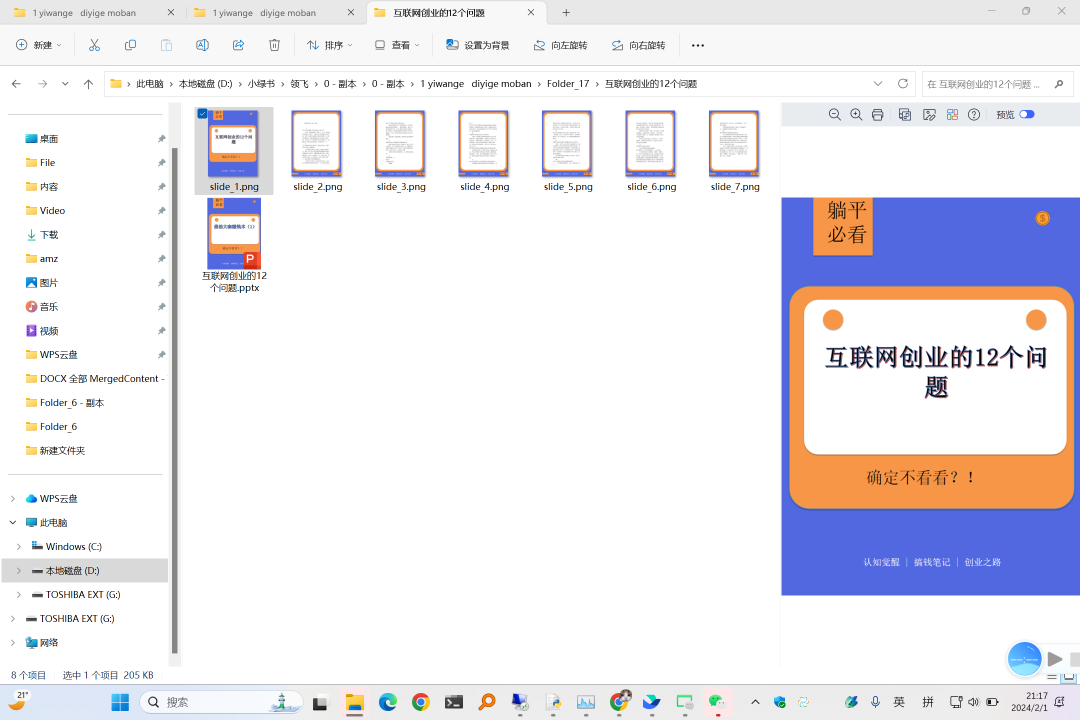Click the Cut scissors icon in the toolbar
1080x720 pixels.
click(94, 45)
